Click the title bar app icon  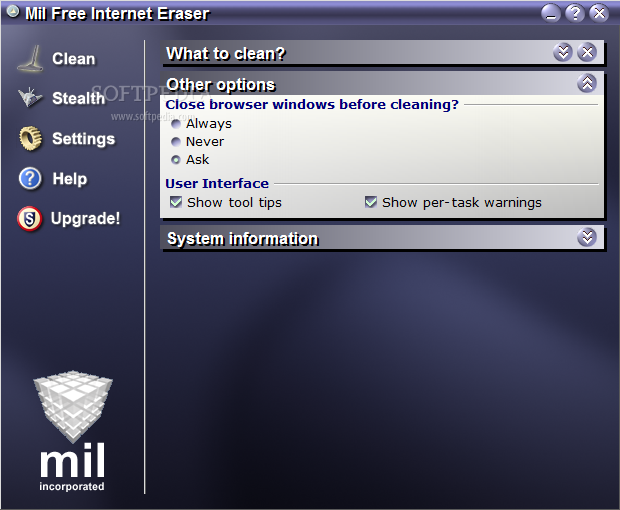[x=13, y=12]
